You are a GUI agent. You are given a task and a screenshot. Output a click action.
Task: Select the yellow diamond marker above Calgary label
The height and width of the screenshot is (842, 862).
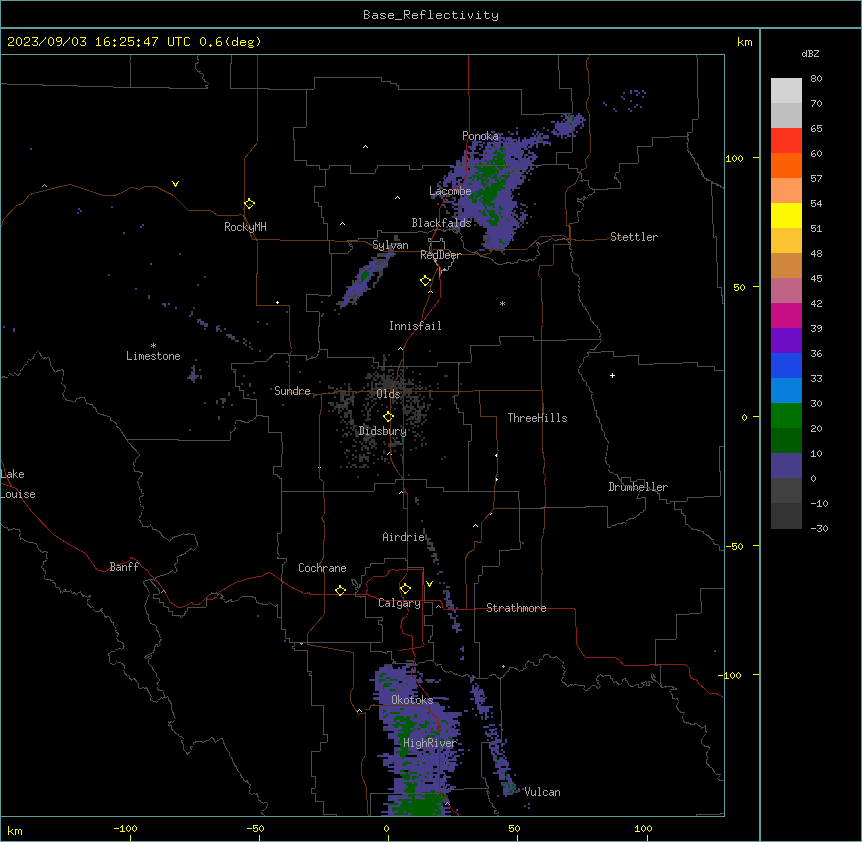pos(405,589)
